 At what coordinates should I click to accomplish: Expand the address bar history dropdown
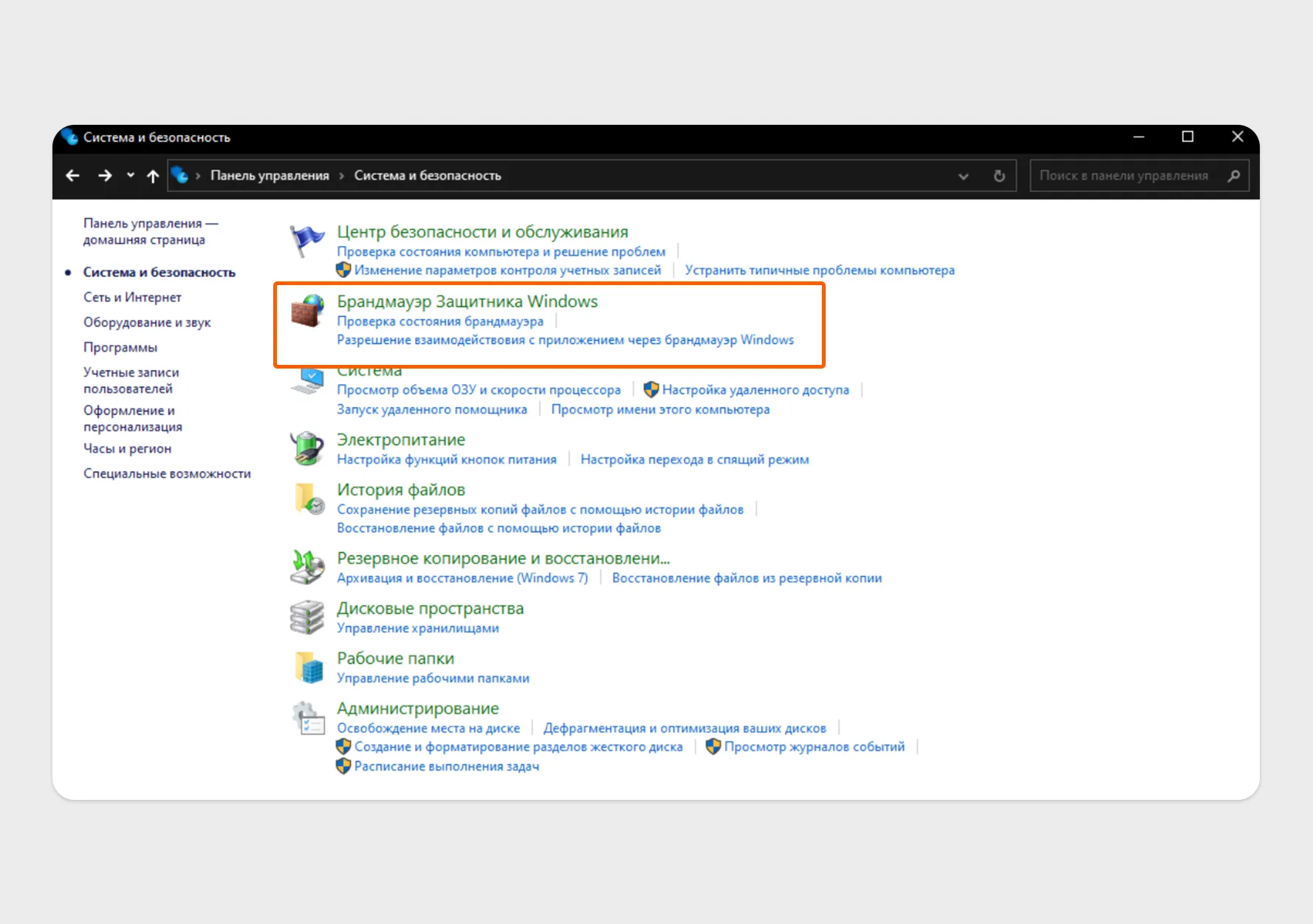pyautogui.click(x=963, y=177)
